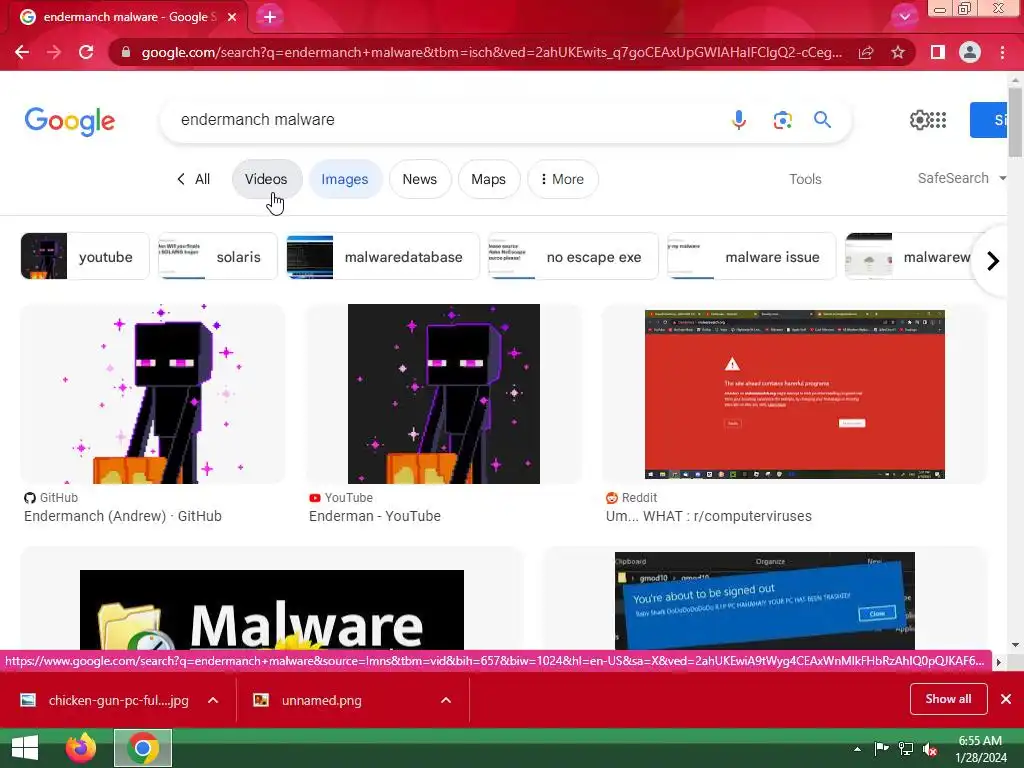Screen dimensions: 1024x768
Task: Start voice search with microphone
Action: tap(739, 120)
